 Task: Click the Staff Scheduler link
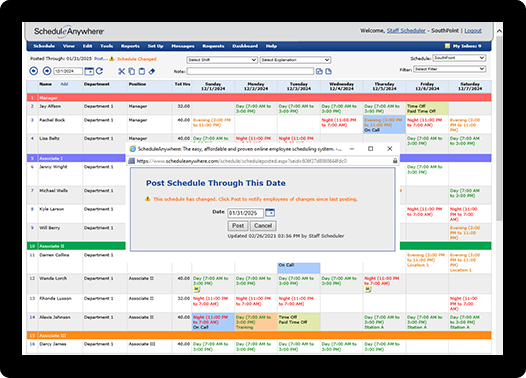coord(406,31)
